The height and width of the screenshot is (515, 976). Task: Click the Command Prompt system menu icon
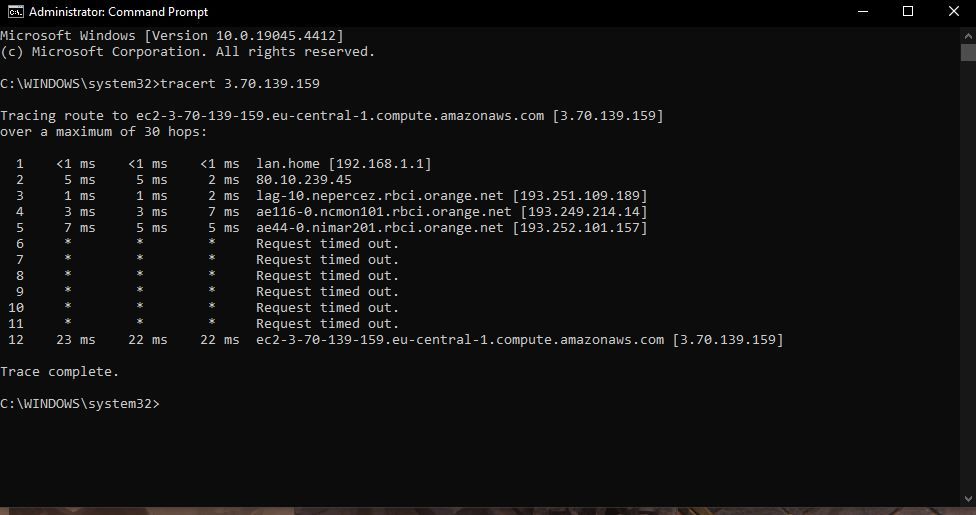point(16,12)
